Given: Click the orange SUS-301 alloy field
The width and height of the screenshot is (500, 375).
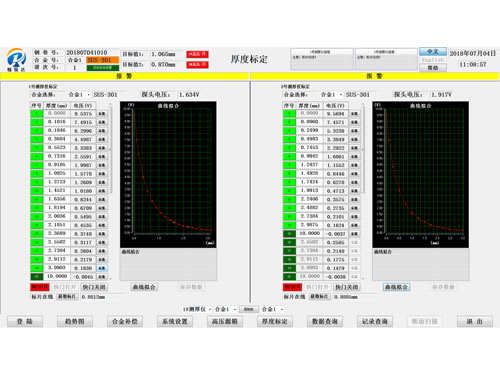Looking at the screenshot, I should [x=102, y=60].
